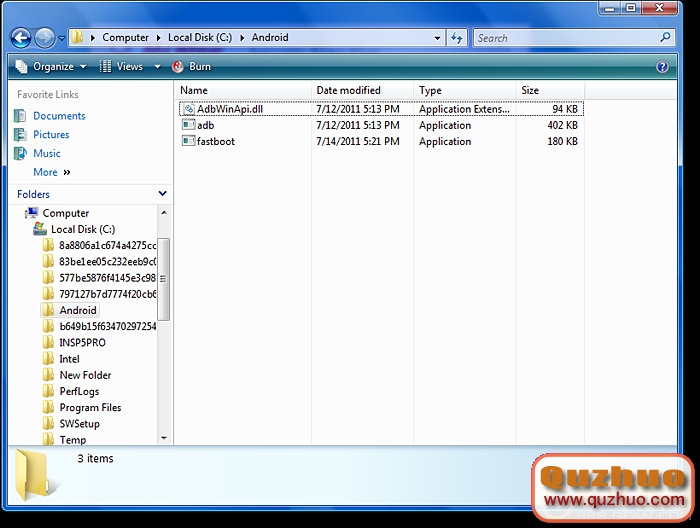Select folder 83be1ee05c232eeb9c in tree
Screen dimensions: 700x528
tap(108, 262)
